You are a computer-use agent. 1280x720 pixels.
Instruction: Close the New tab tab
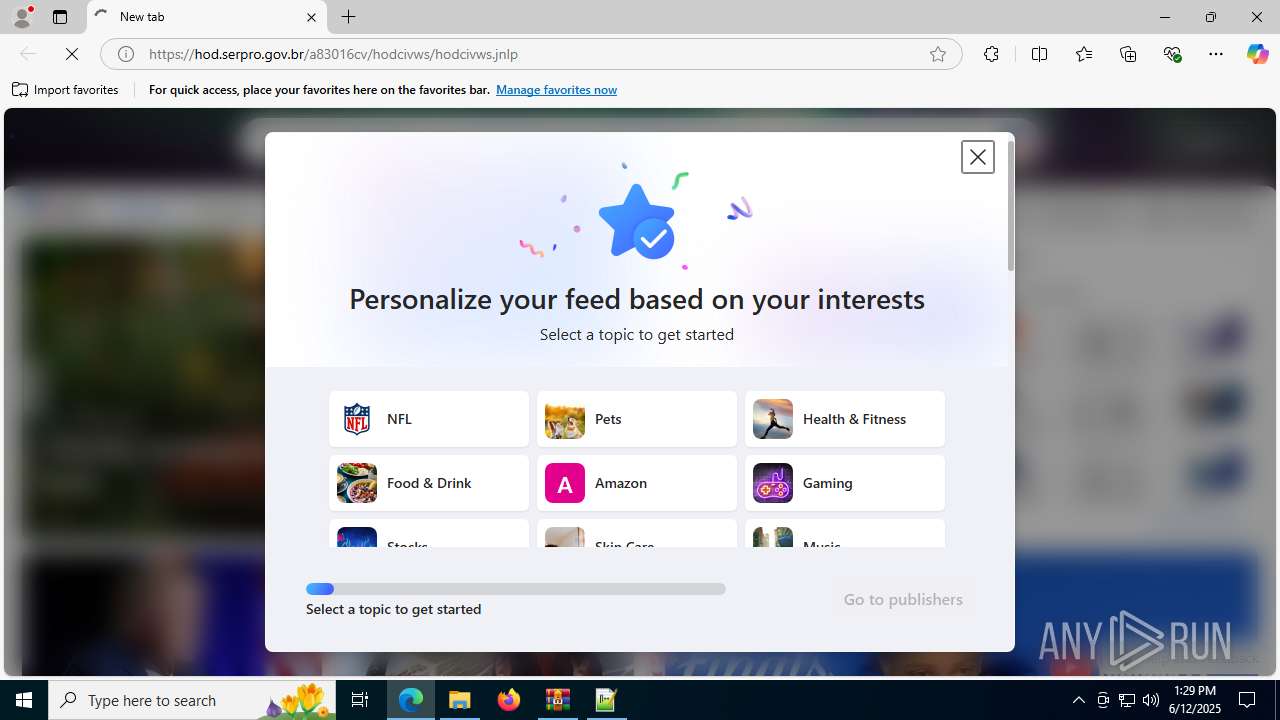(x=311, y=17)
